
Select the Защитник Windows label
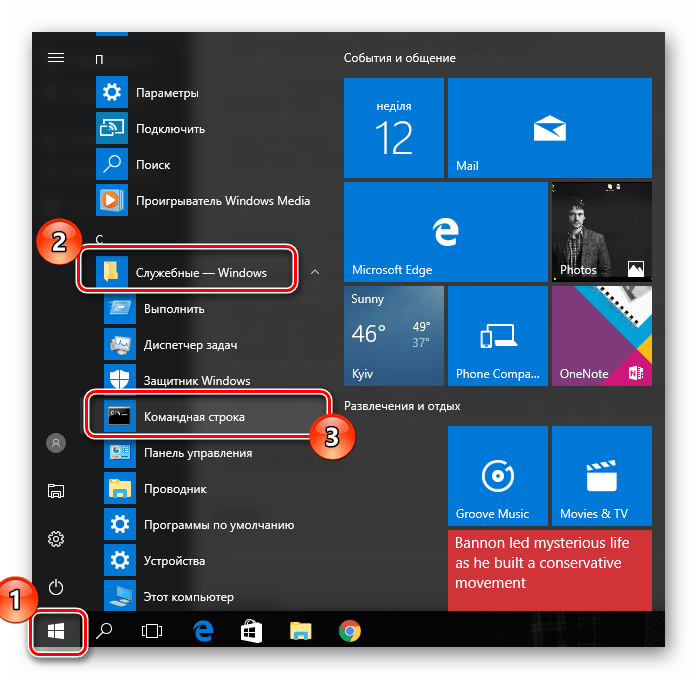197,381
